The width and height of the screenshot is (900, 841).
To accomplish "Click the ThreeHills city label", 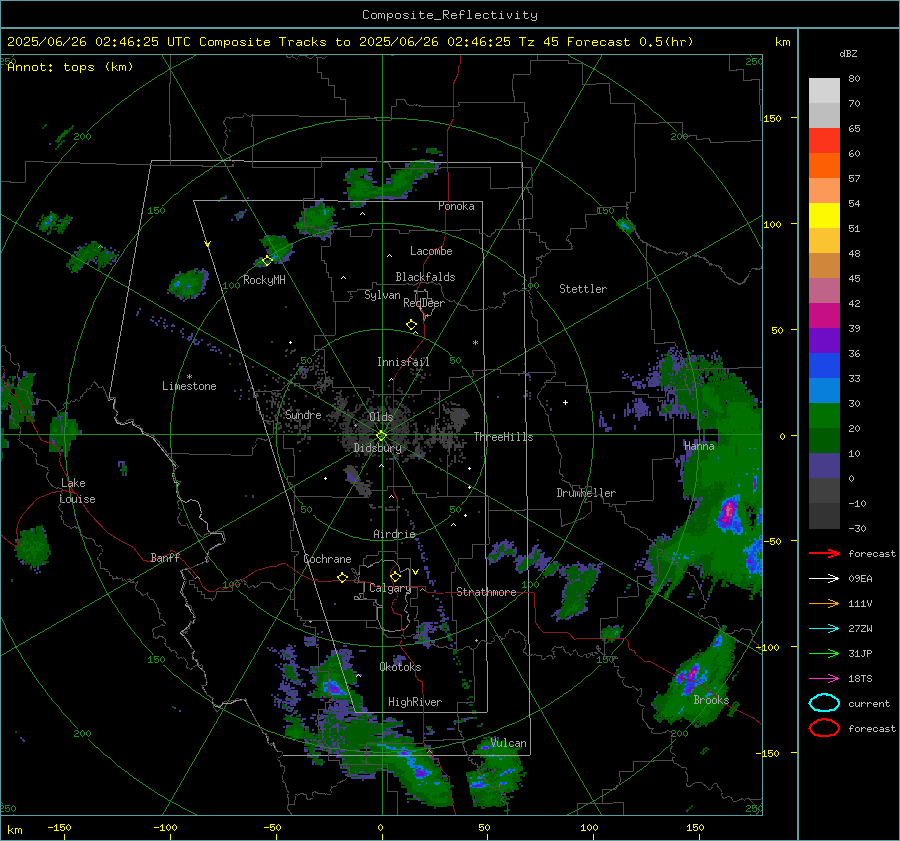I will pos(503,437).
